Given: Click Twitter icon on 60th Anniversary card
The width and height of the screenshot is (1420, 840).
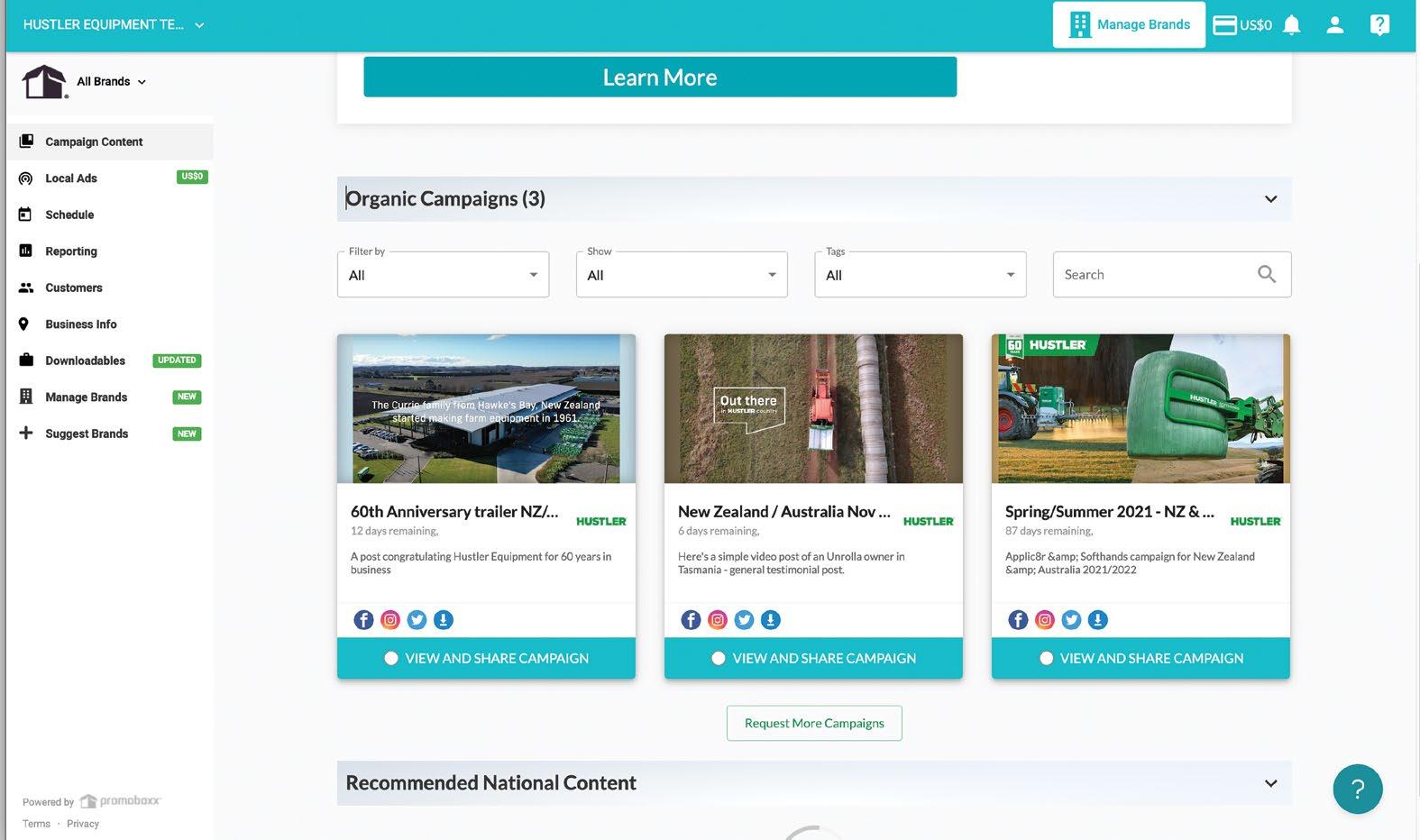Looking at the screenshot, I should pos(417,620).
